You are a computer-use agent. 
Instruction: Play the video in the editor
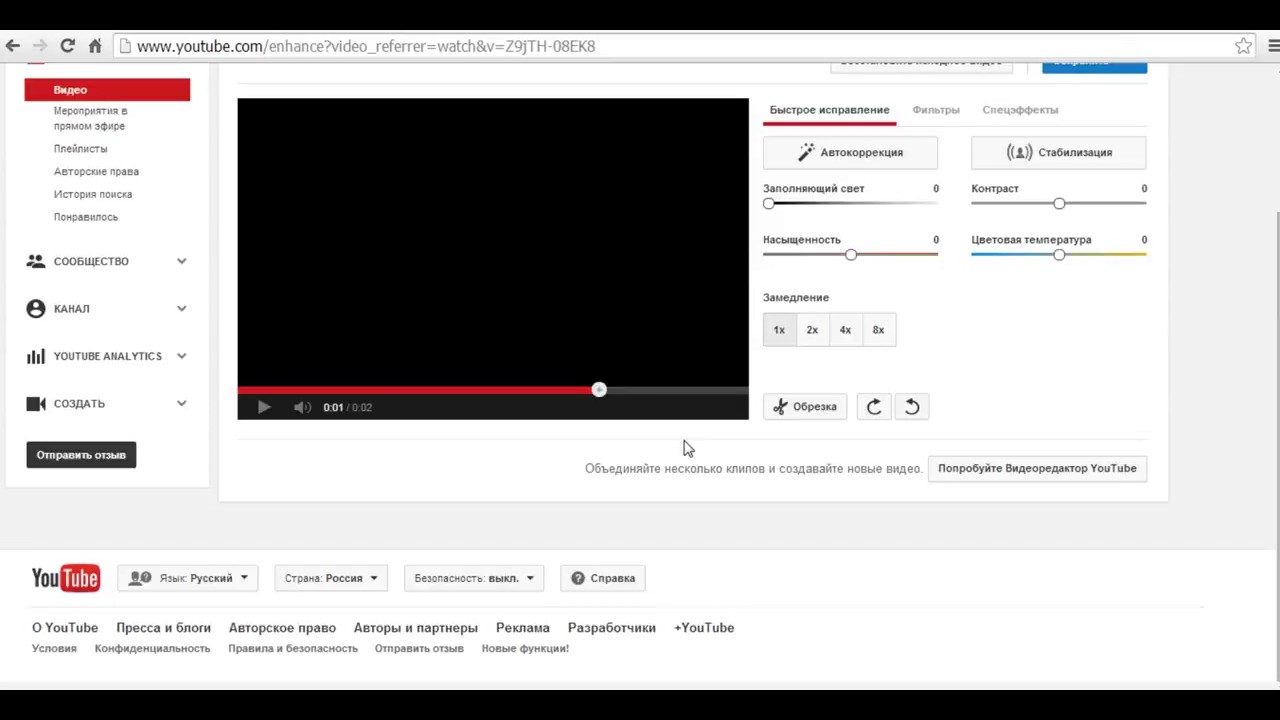coord(264,407)
